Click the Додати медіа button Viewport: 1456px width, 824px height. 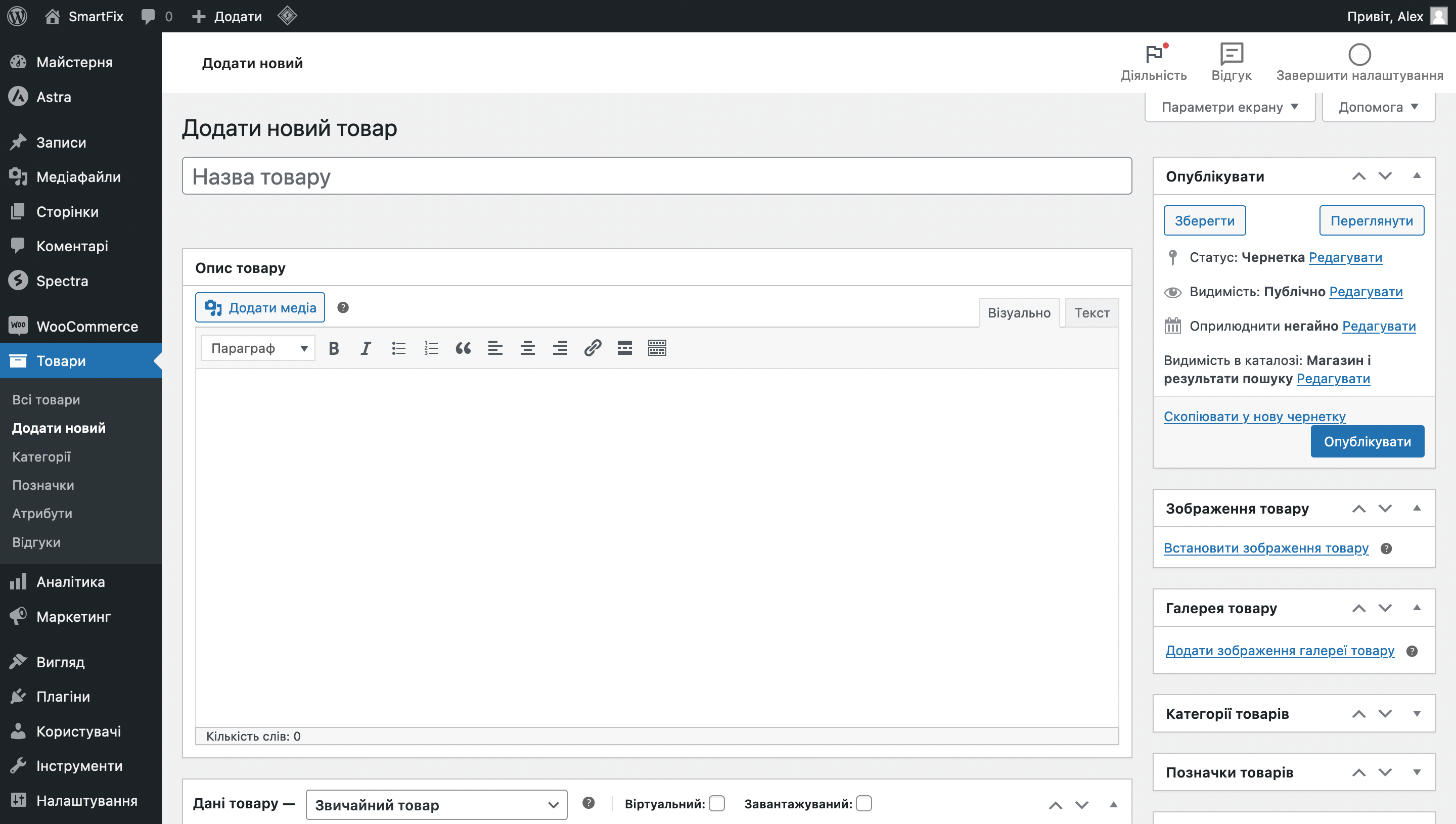click(x=260, y=307)
